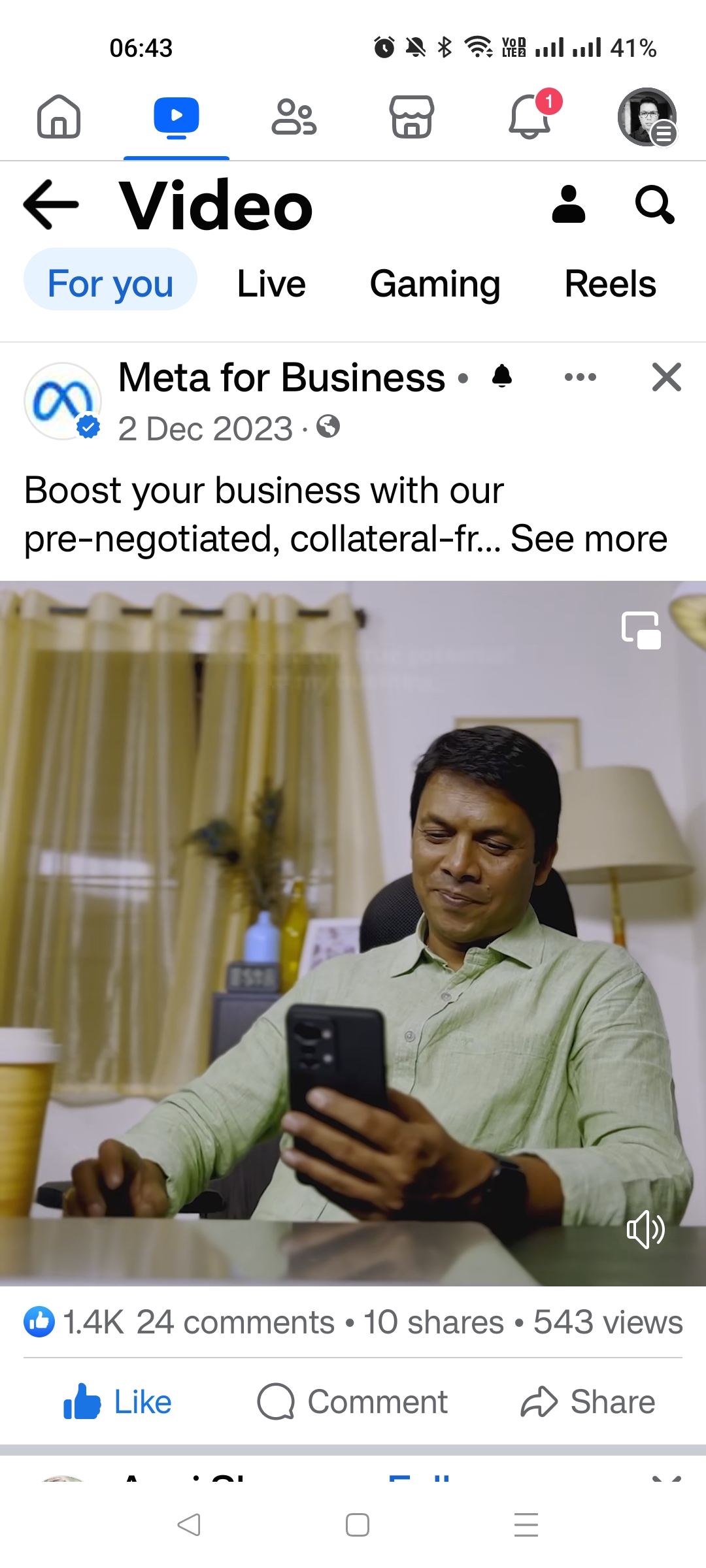The height and width of the screenshot is (1568, 706).
Task: Switch to the Reels tab
Action: click(x=610, y=284)
